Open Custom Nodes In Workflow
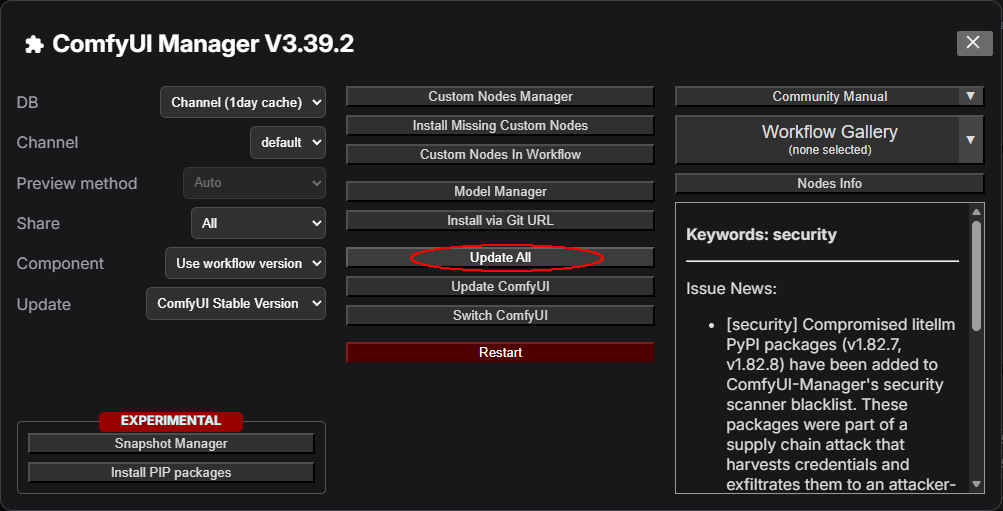 coord(500,154)
